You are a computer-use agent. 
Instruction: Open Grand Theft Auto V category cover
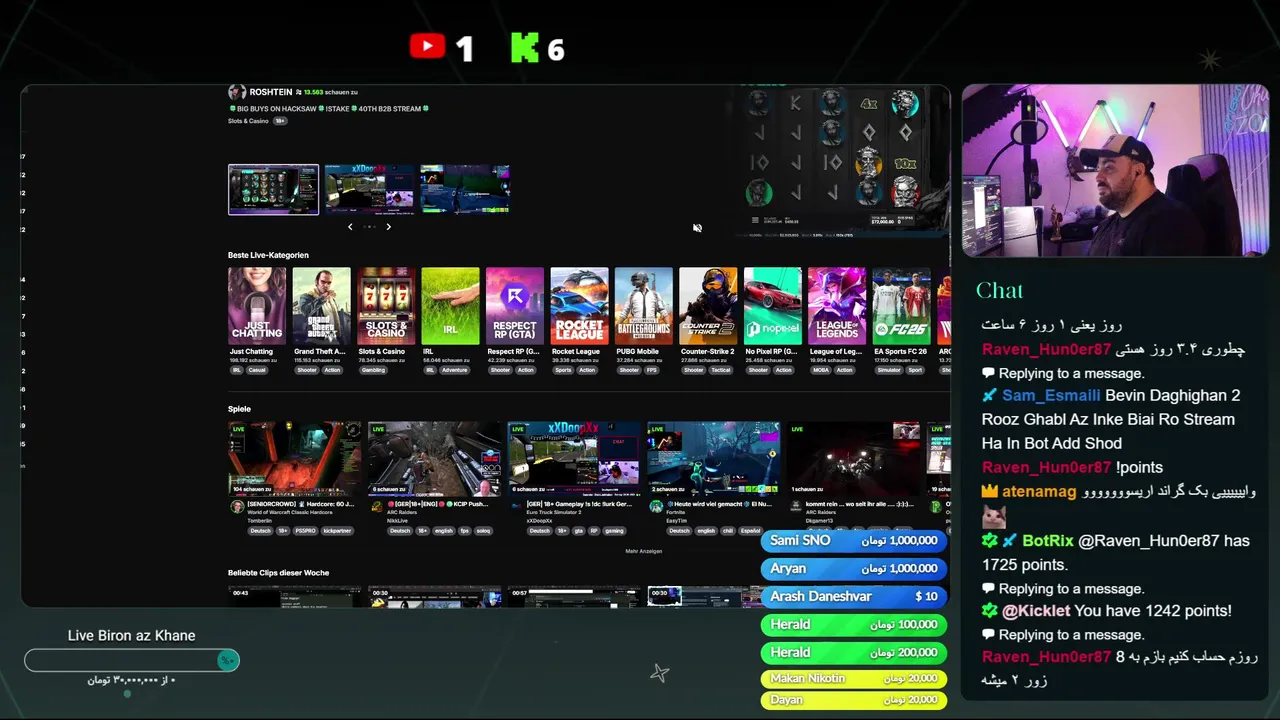(x=322, y=306)
